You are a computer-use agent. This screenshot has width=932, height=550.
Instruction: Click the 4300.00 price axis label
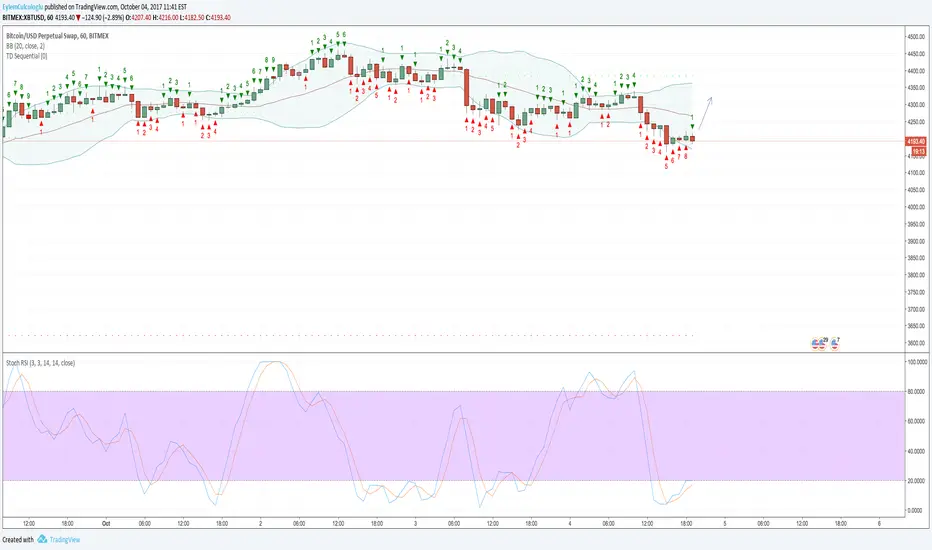[916, 105]
